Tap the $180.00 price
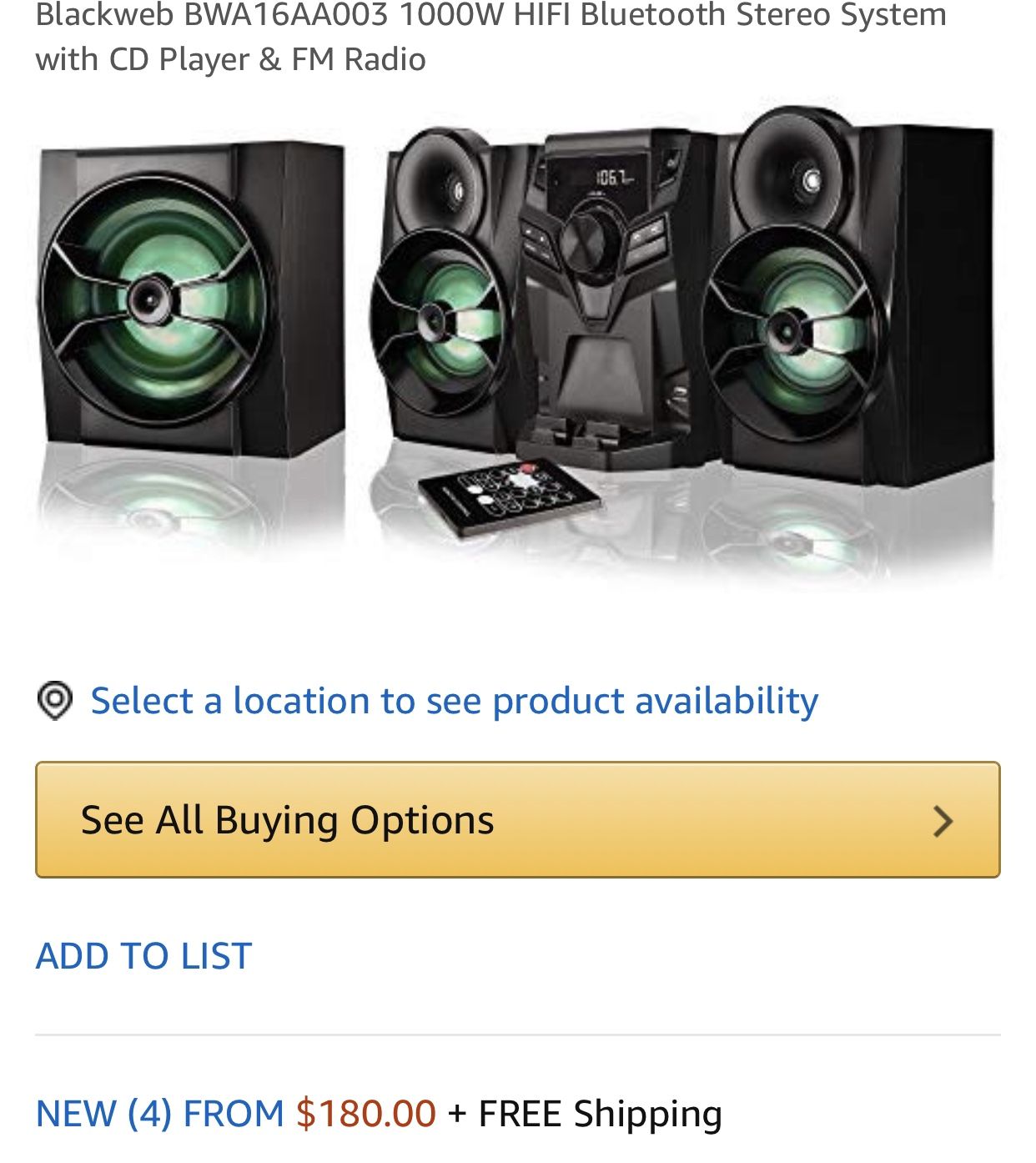This screenshot has height=1163, width=1036. (366, 1114)
